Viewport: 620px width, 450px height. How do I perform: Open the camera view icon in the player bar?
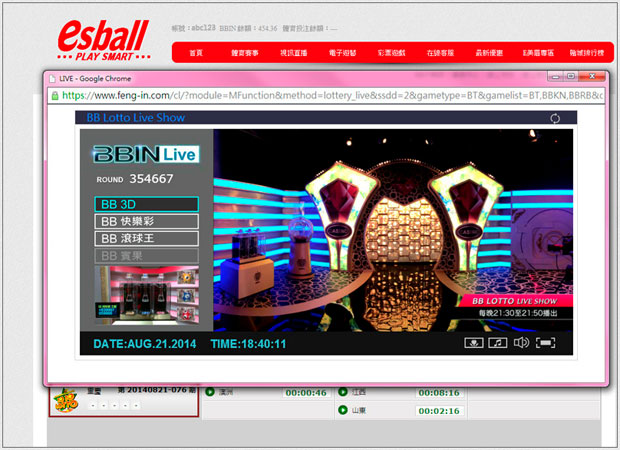[x=474, y=342]
